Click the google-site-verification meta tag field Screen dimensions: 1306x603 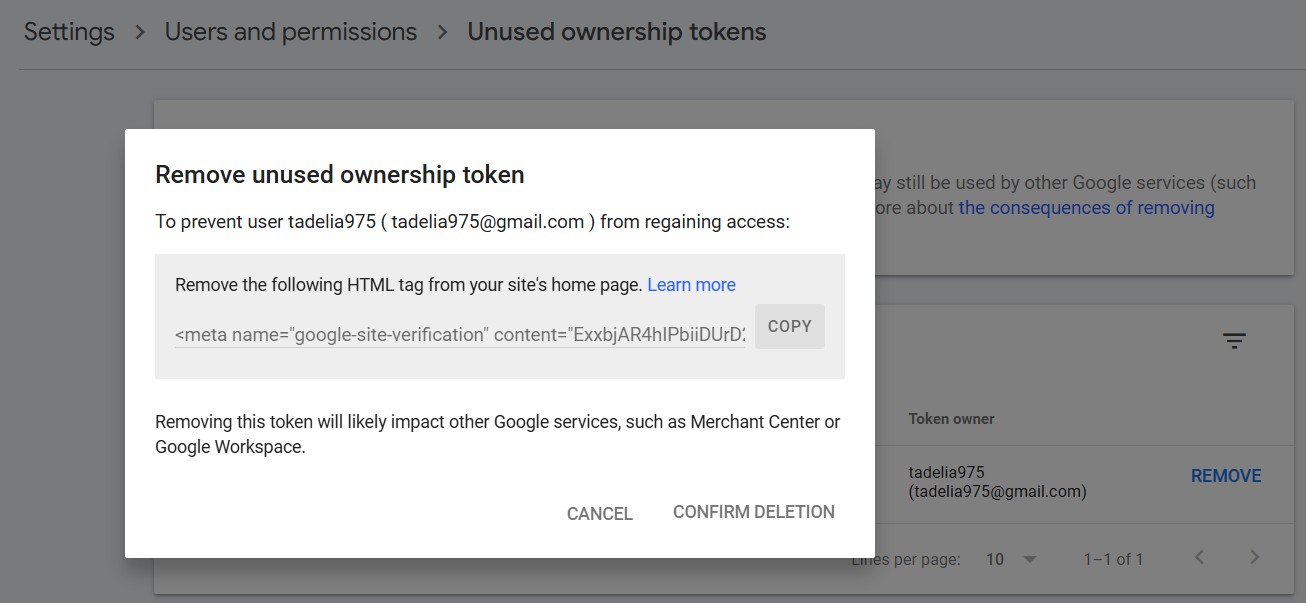coord(460,335)
